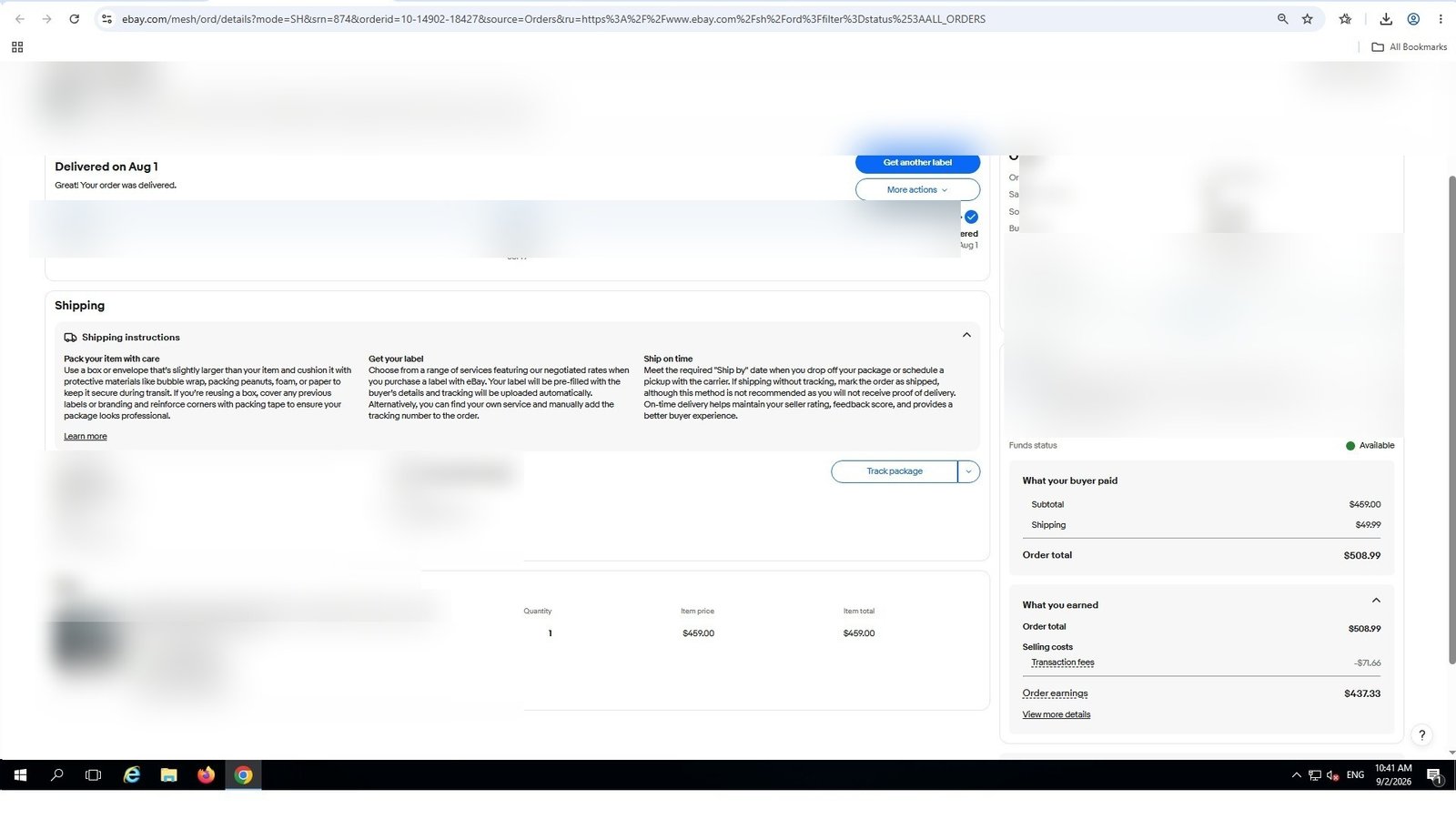Open Task View on the taskbar

click(93, 775)
